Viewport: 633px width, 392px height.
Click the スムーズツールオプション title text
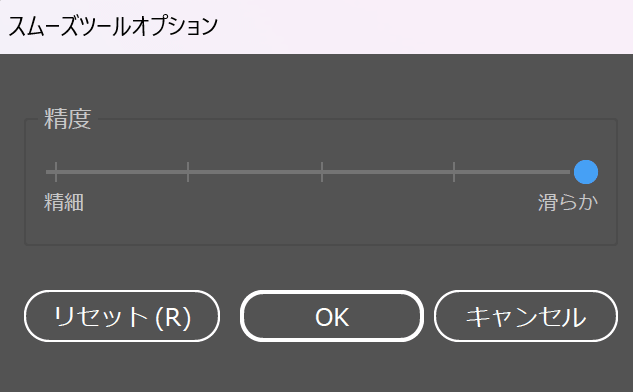point(113,27)
